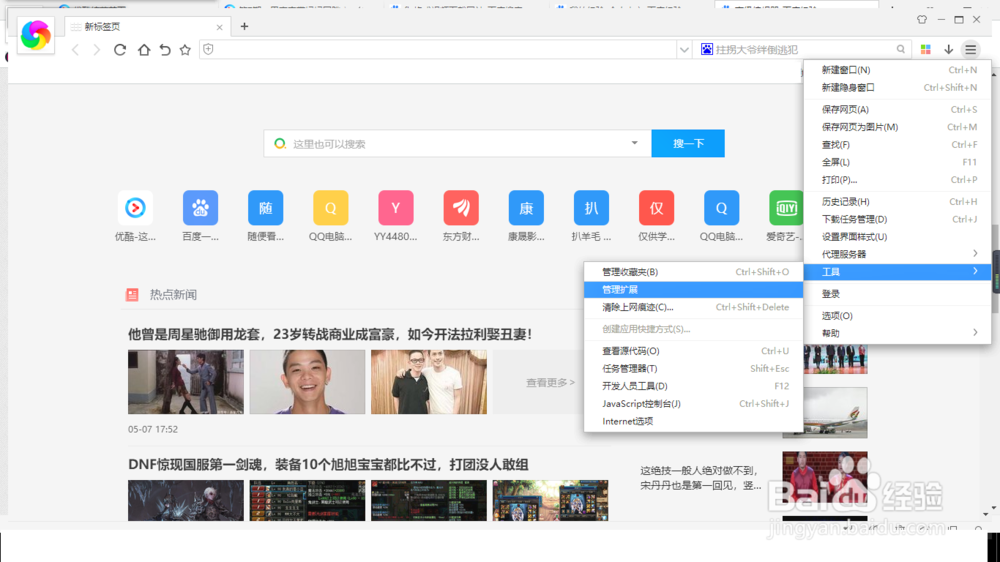Select 新建隐身窗口 menu item
Viewport: 1000px width, 562px height.
click(x=898, y=87)
